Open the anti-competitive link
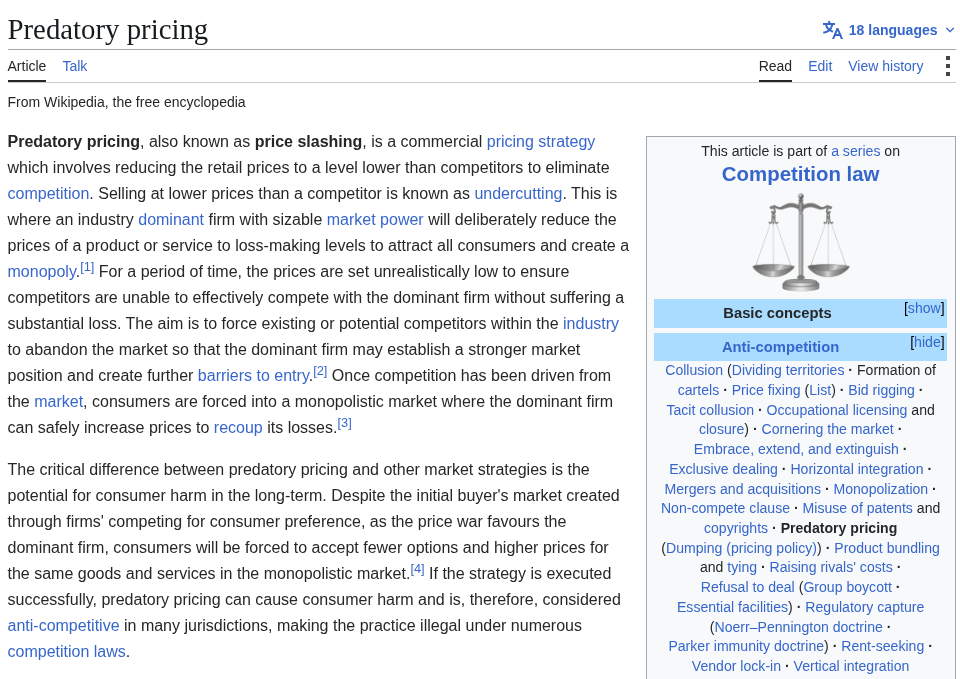The width and height of the screenshot is (960, 679). [63, 625]
